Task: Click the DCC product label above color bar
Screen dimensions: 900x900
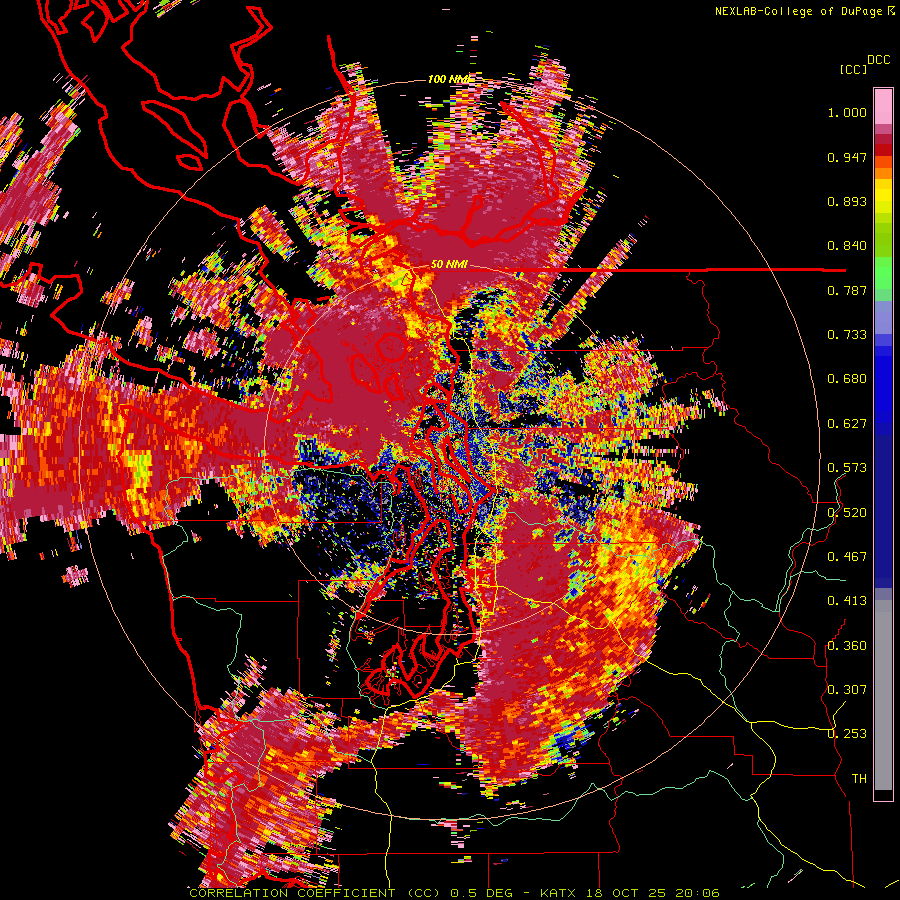Action: pos(879,60)
